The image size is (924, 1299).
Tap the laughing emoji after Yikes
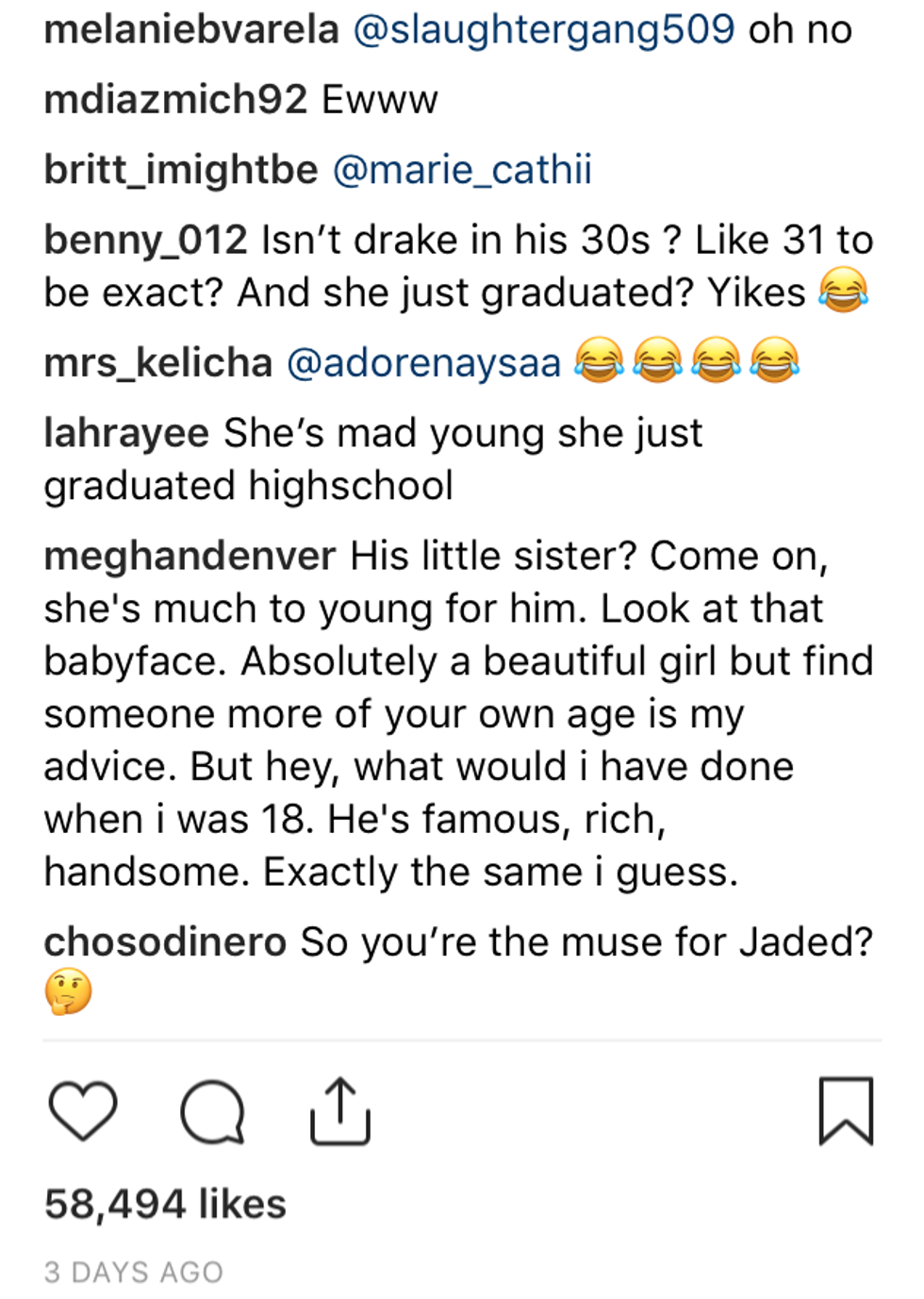[843, 291]
